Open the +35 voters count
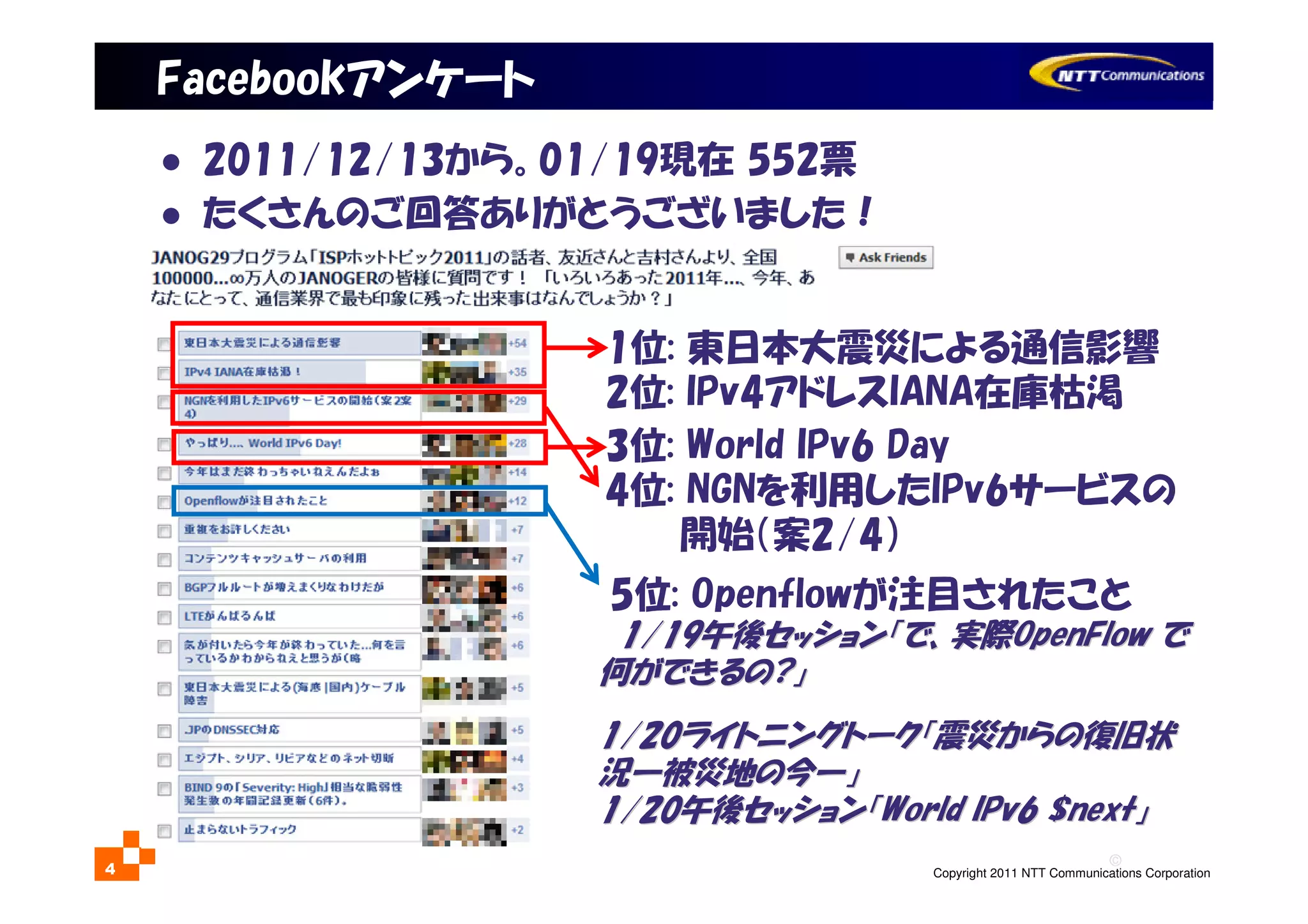Image resolution: width=1308 pixels, height=924 pixels. coord(517,372)
